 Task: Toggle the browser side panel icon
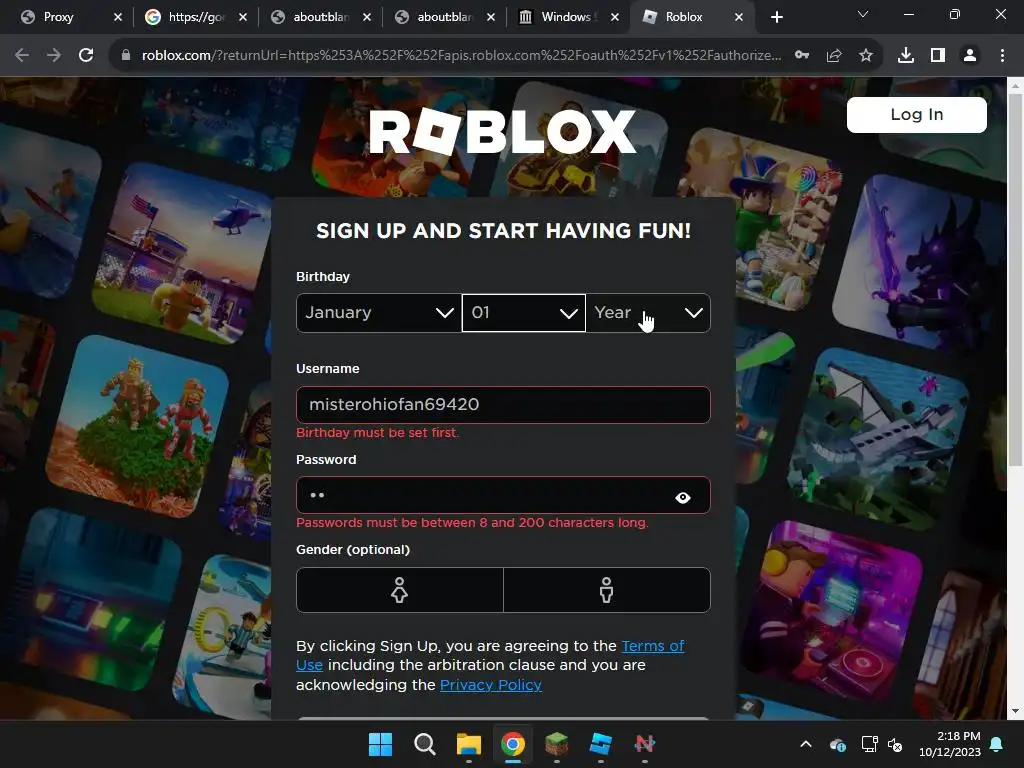(938, 56)
